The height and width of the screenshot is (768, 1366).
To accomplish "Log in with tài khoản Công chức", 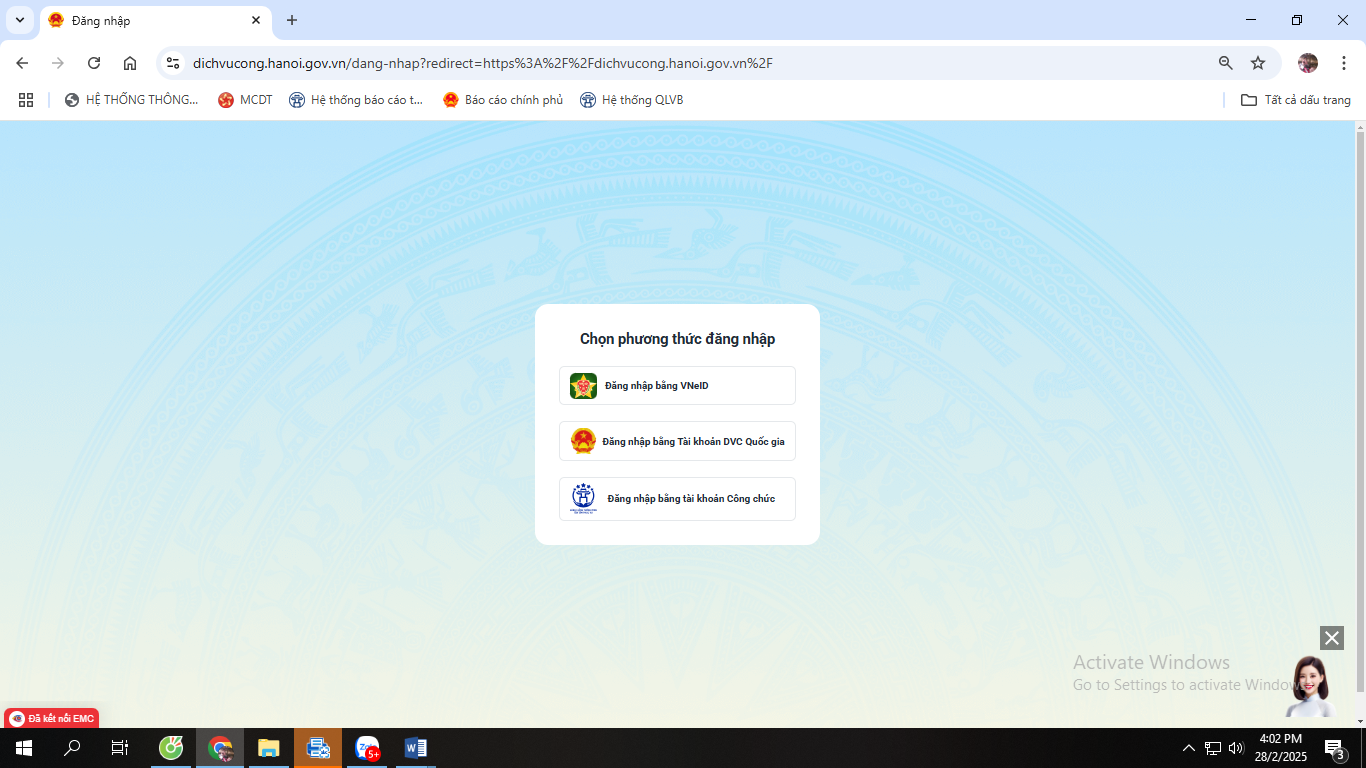I will pyautogui.click(x=677, y=498).
